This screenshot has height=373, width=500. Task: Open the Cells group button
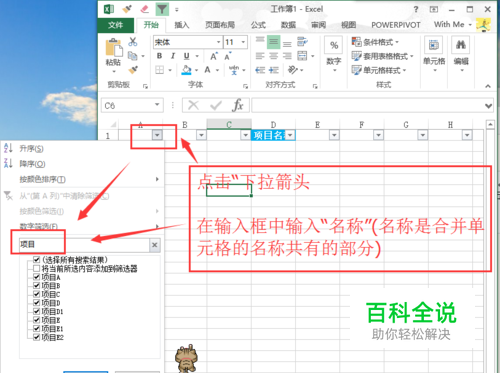point(433,45)
